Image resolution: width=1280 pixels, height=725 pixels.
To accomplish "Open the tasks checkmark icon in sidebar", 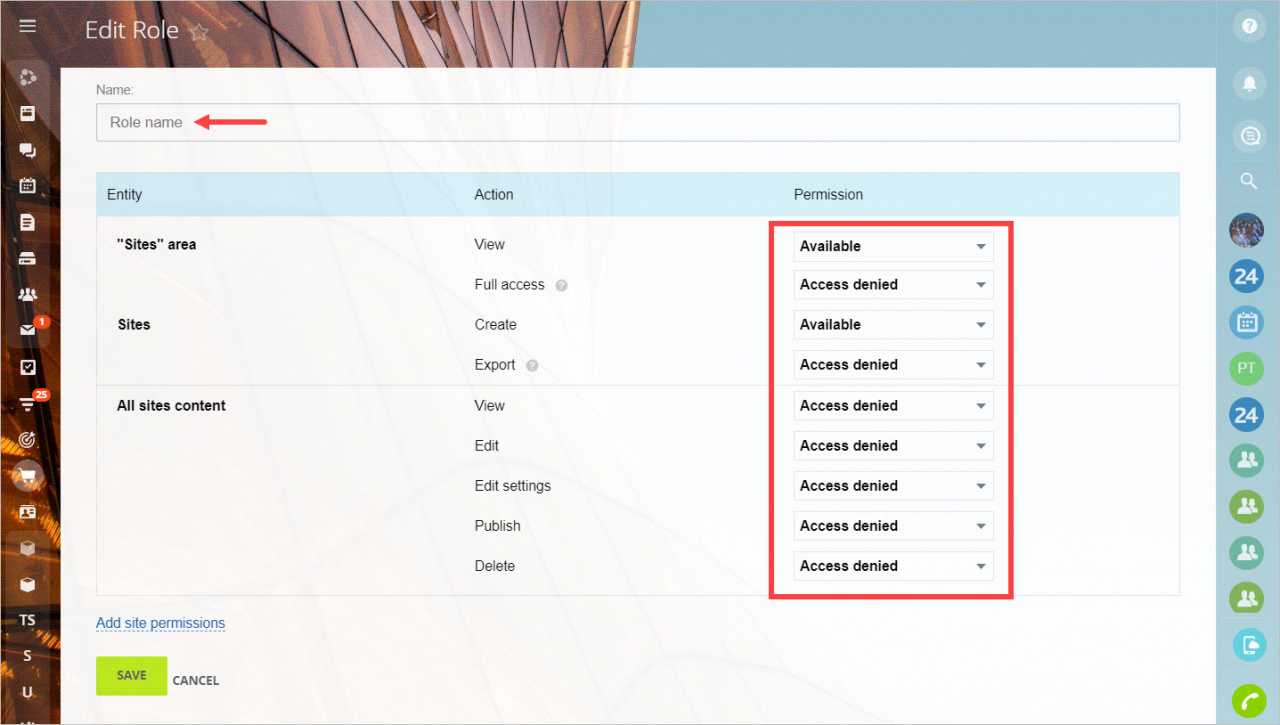I will click(x=28, y=367).
